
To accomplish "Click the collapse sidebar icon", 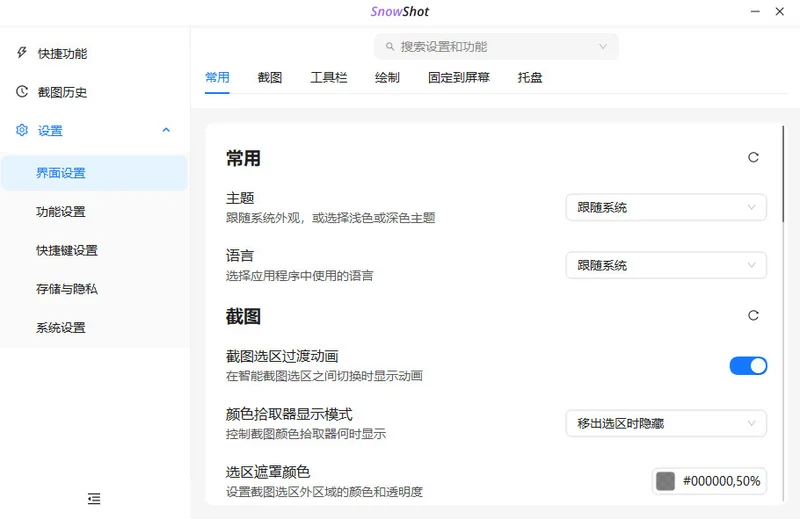I will point(94,498).
